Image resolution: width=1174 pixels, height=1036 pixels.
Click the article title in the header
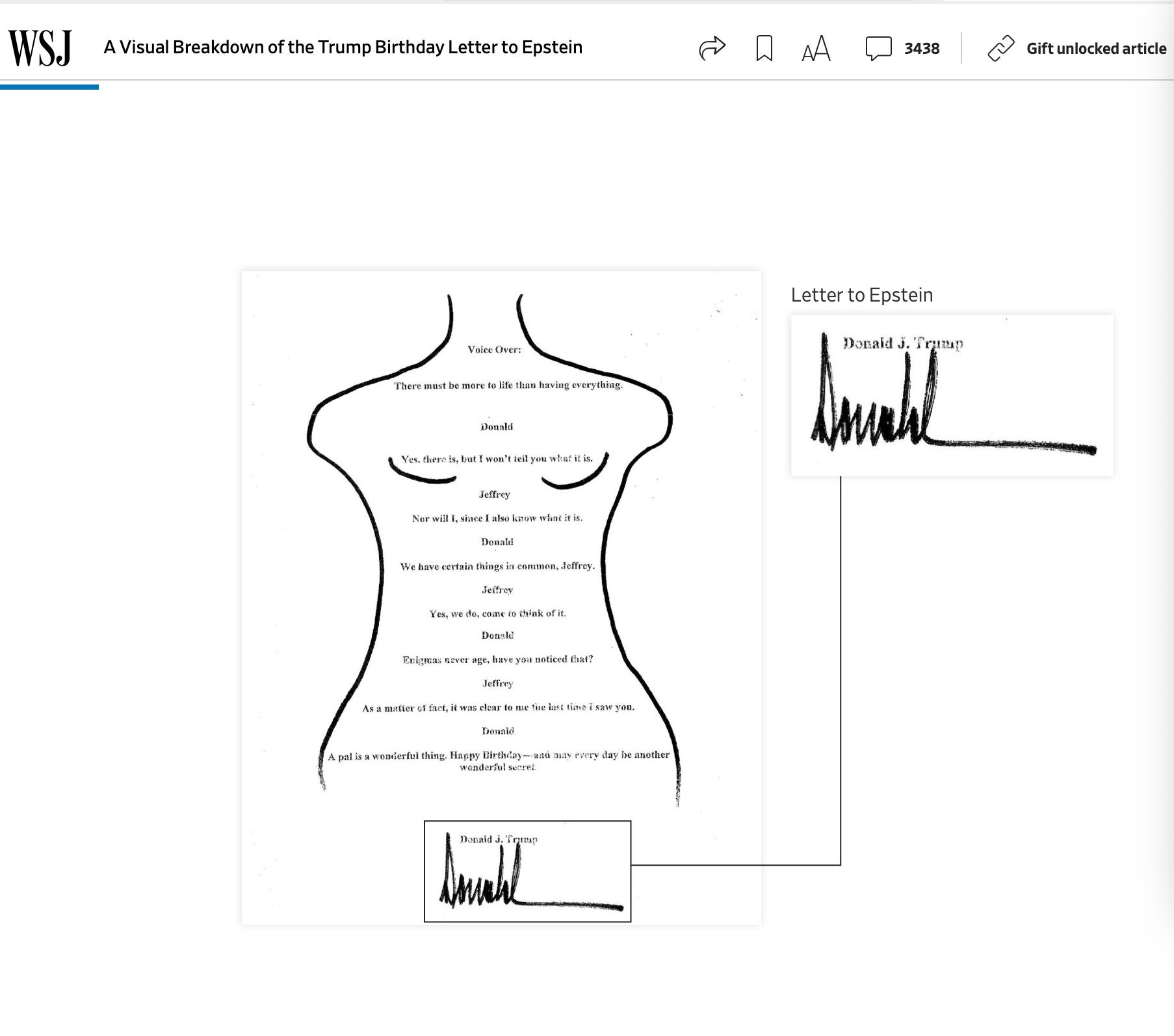343,47
